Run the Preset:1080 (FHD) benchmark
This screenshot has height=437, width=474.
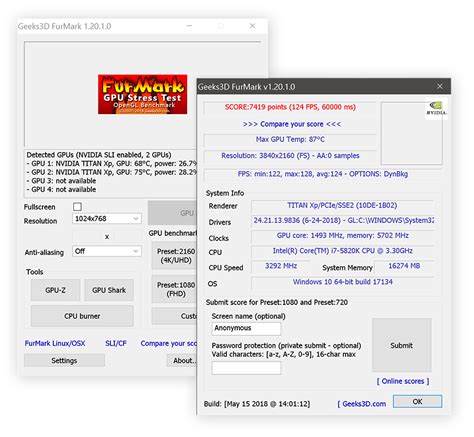(x=174, y=289)
